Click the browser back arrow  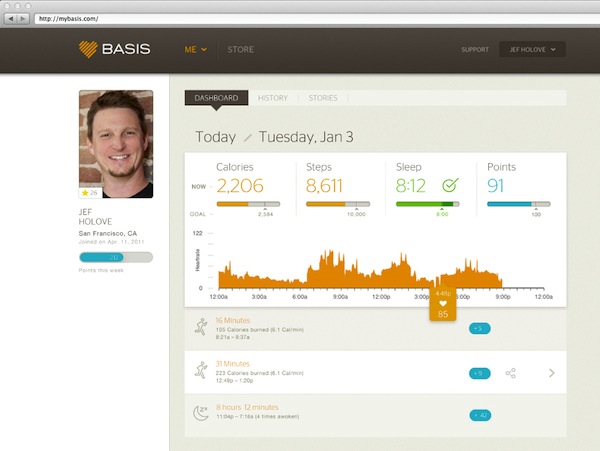pyautogui.click(x=11, y=18)
